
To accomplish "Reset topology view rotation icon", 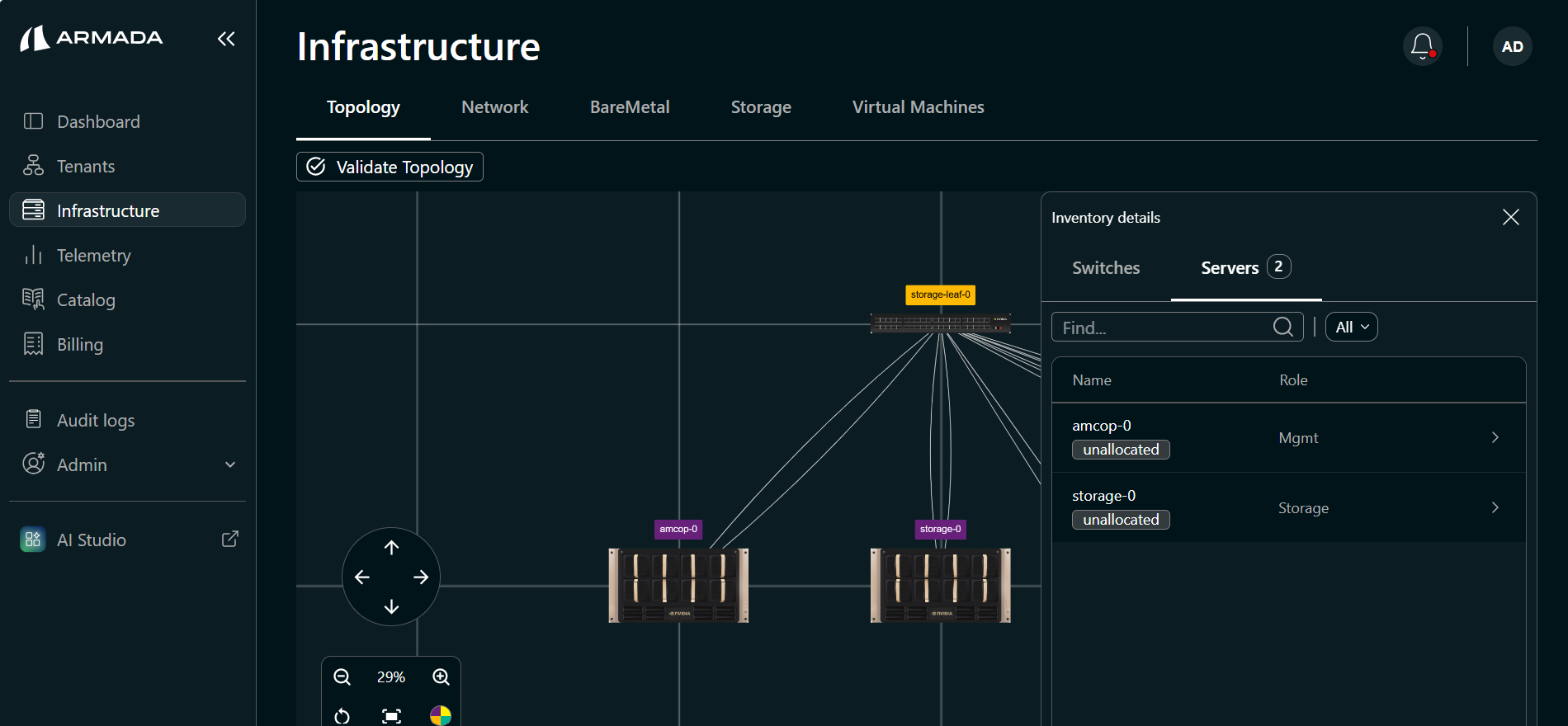I will (x=342, y=715).
